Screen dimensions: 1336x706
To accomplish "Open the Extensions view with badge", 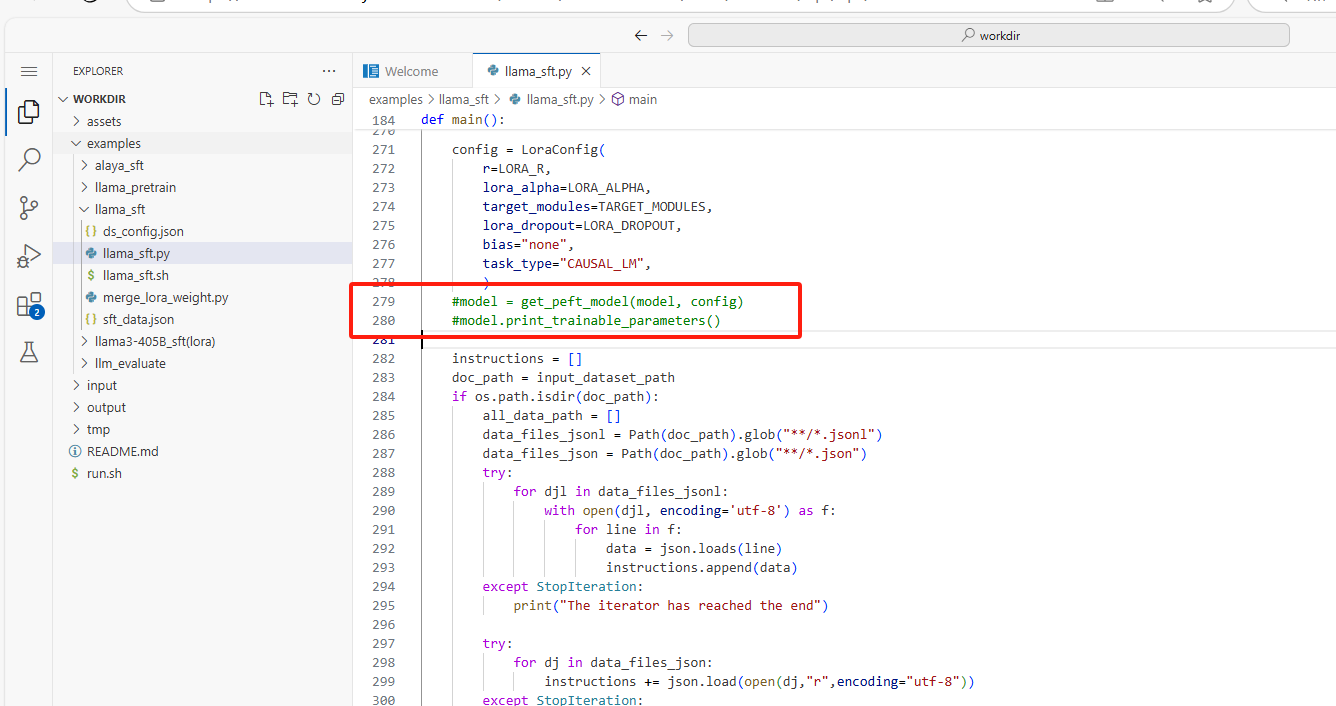I will [x=29, y=305].
